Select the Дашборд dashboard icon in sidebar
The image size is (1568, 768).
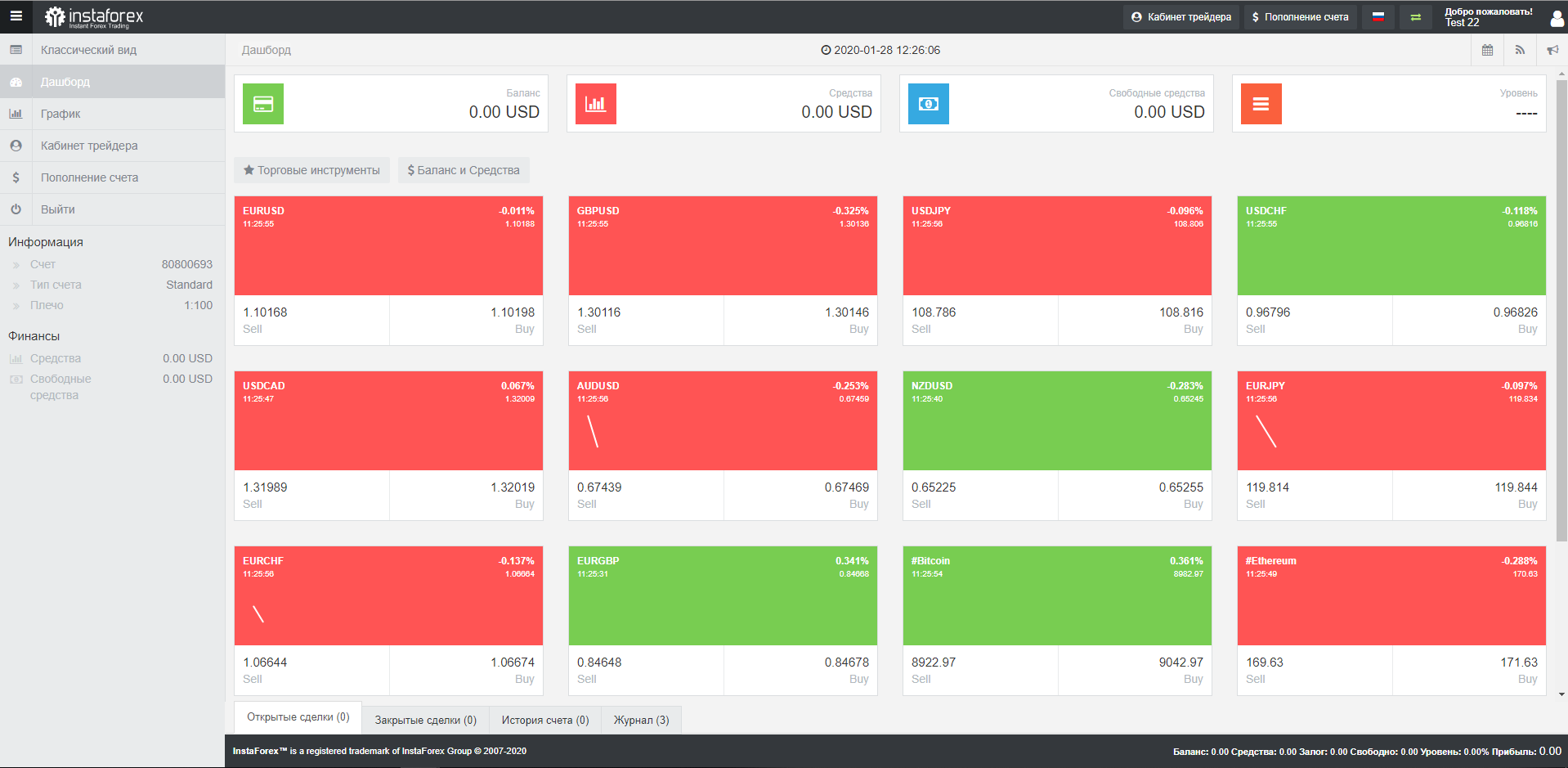point(16,81)
